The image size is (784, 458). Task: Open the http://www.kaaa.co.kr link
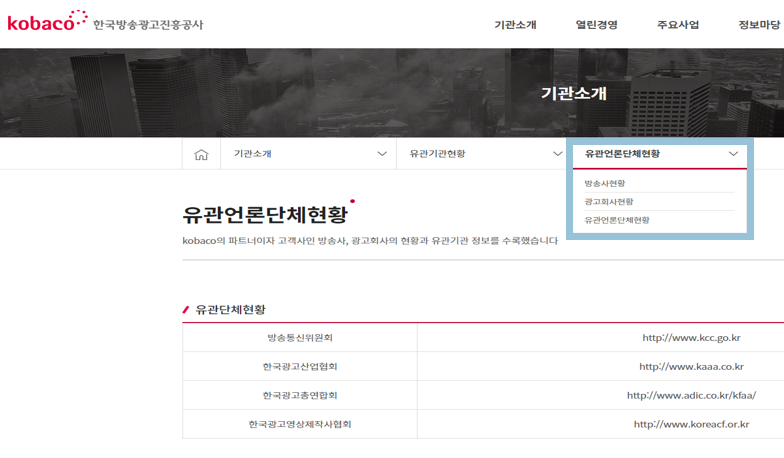691,367
